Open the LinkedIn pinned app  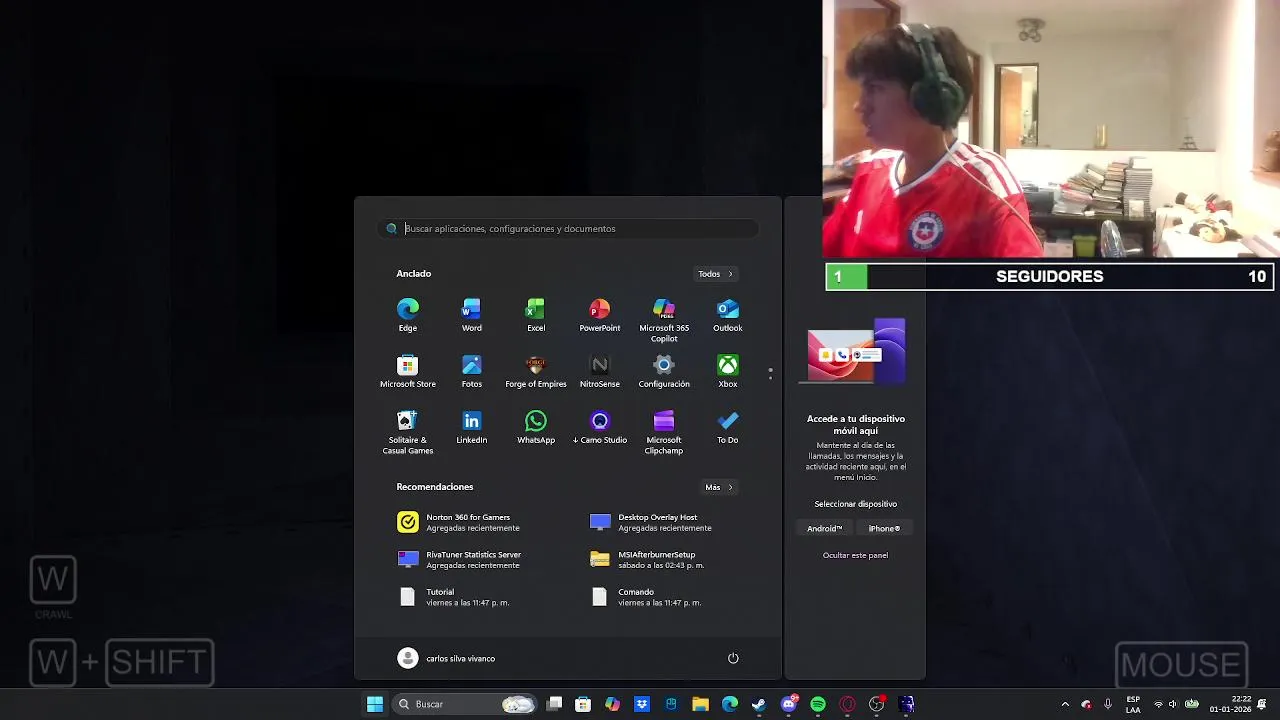pos(472,427)
